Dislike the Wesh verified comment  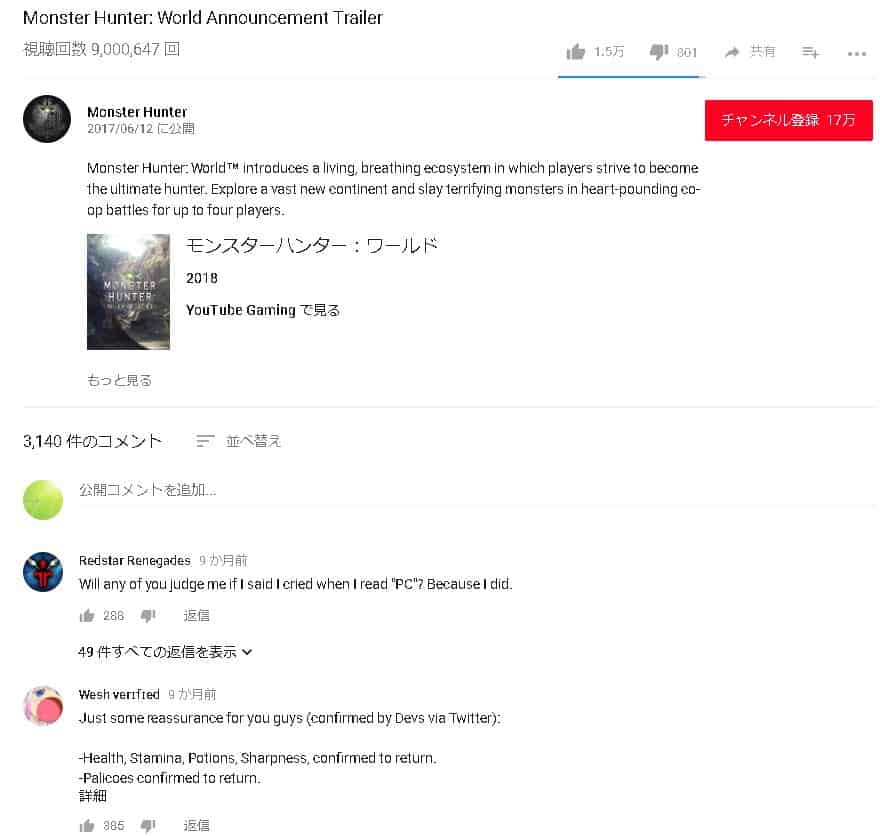(148, 825)
